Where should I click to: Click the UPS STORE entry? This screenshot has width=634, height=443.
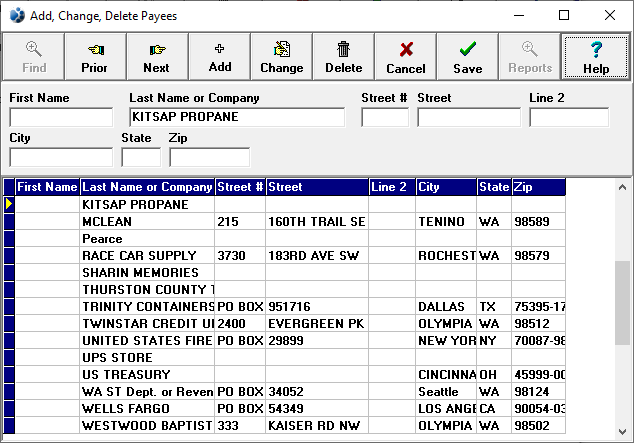pos(146,358)
